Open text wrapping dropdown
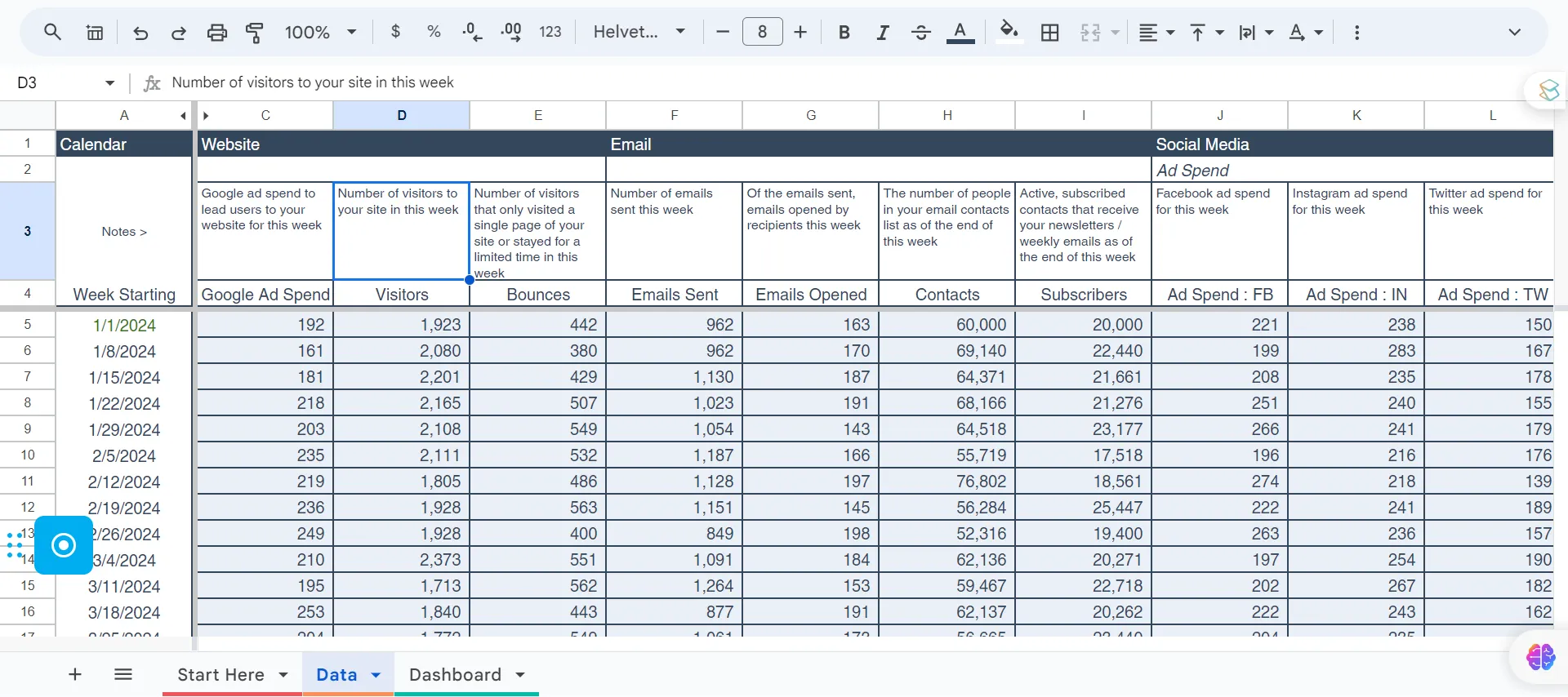Viewport: 1568px width, 697px height. coord(1256,32)
